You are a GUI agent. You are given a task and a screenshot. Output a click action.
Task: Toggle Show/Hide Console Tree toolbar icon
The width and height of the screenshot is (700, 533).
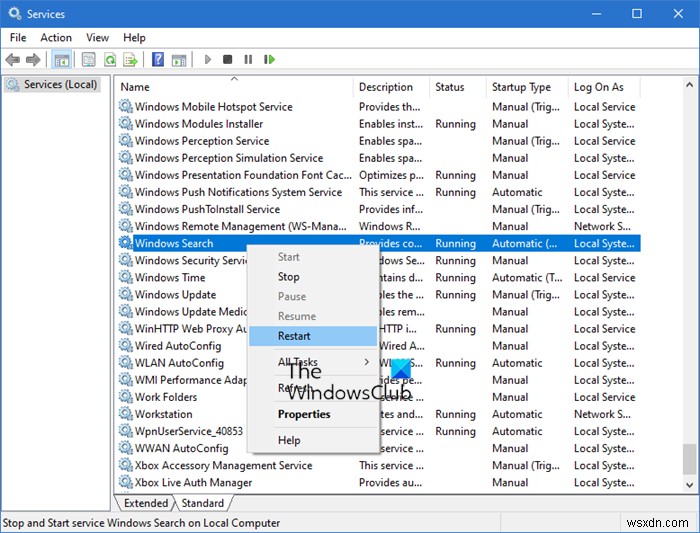62,59
